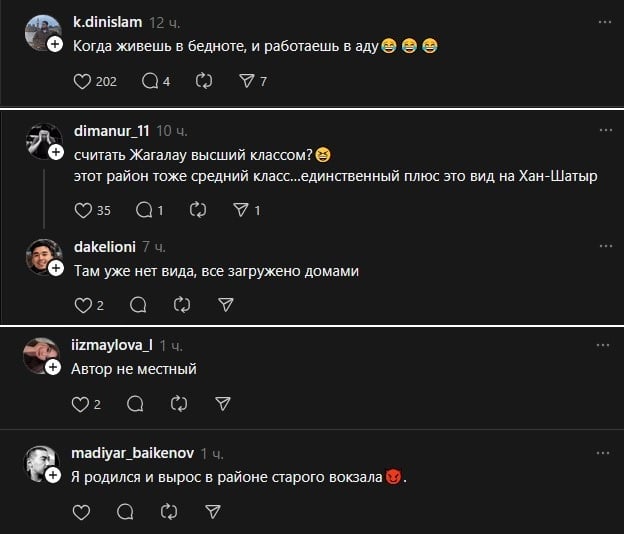The height and width of the screenshot is (534, 624).
Task: Click iizmaylova_l's profile picture
Action: coord(43,354)
